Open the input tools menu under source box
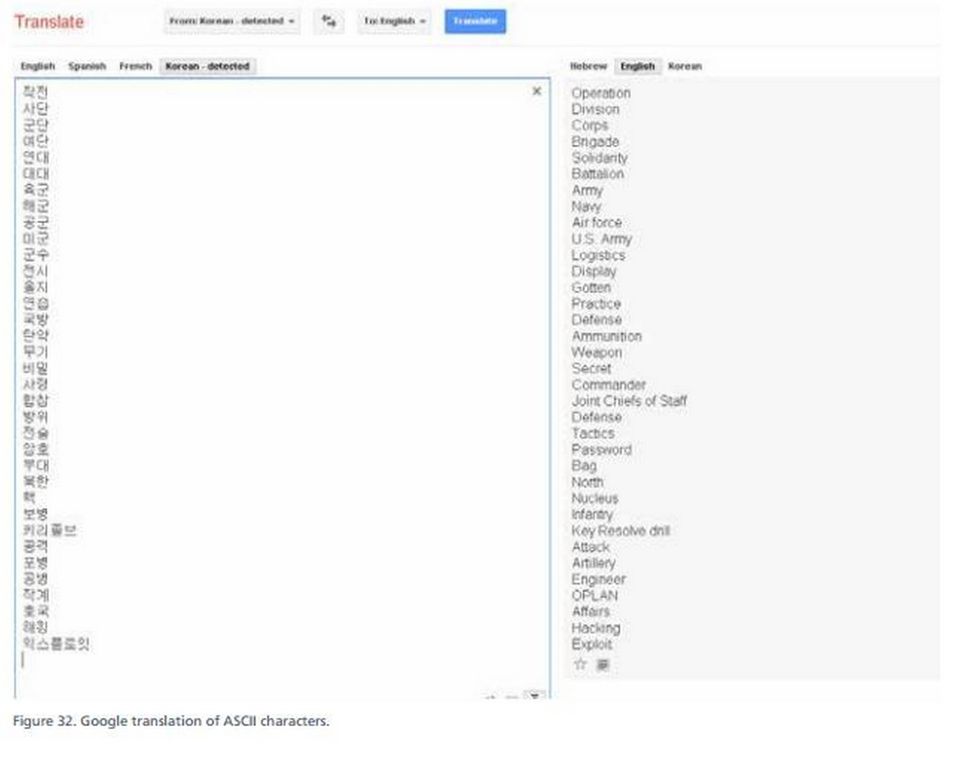Screen dimensions: 960x762 pyautogui.click(x=535, y=695)
